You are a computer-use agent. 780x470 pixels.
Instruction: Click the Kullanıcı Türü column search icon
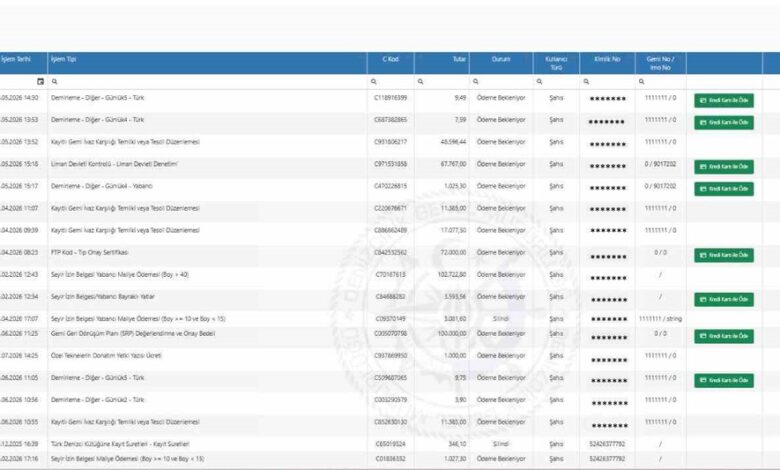(539, 82)
